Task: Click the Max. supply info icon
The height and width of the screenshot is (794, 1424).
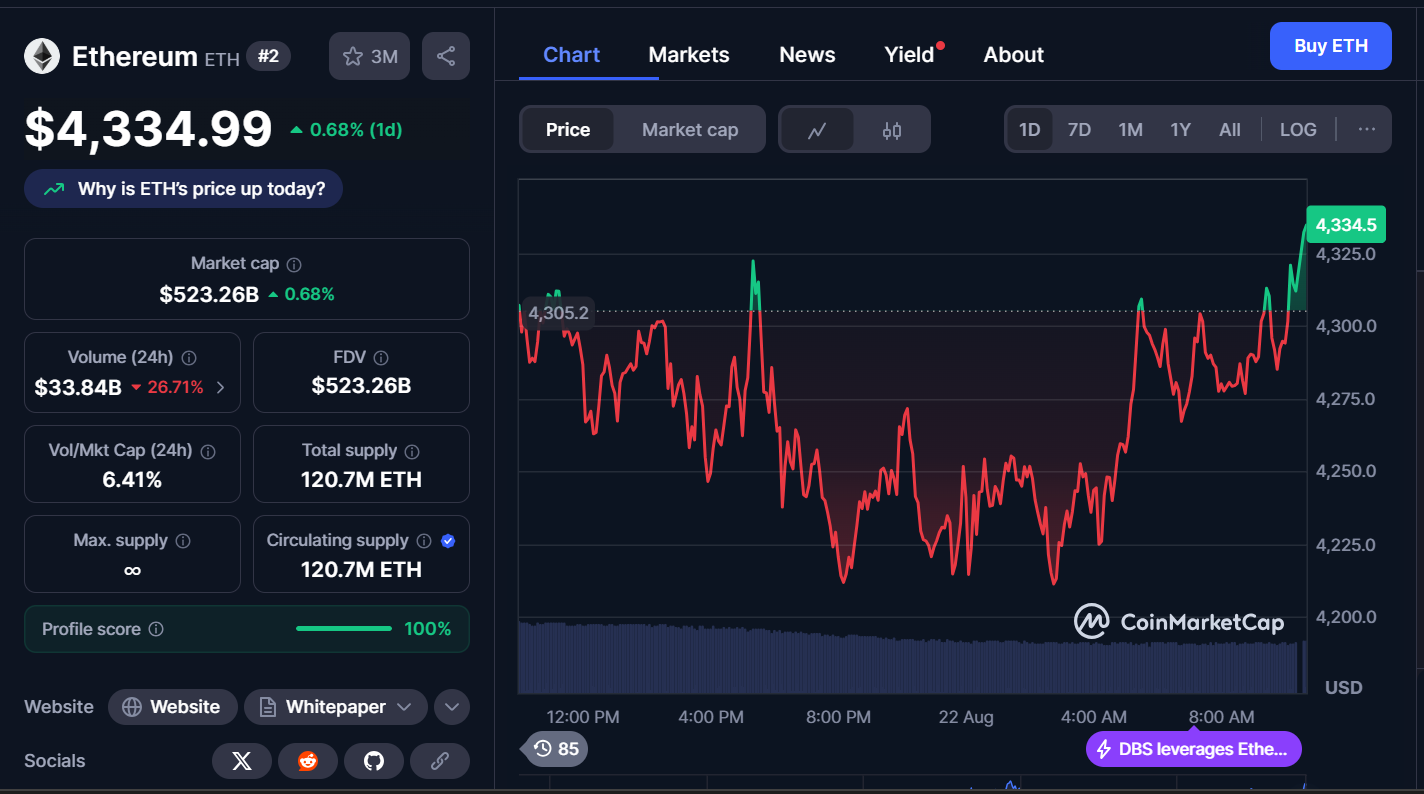Action: pyautogui.click(x=183, y=541)
